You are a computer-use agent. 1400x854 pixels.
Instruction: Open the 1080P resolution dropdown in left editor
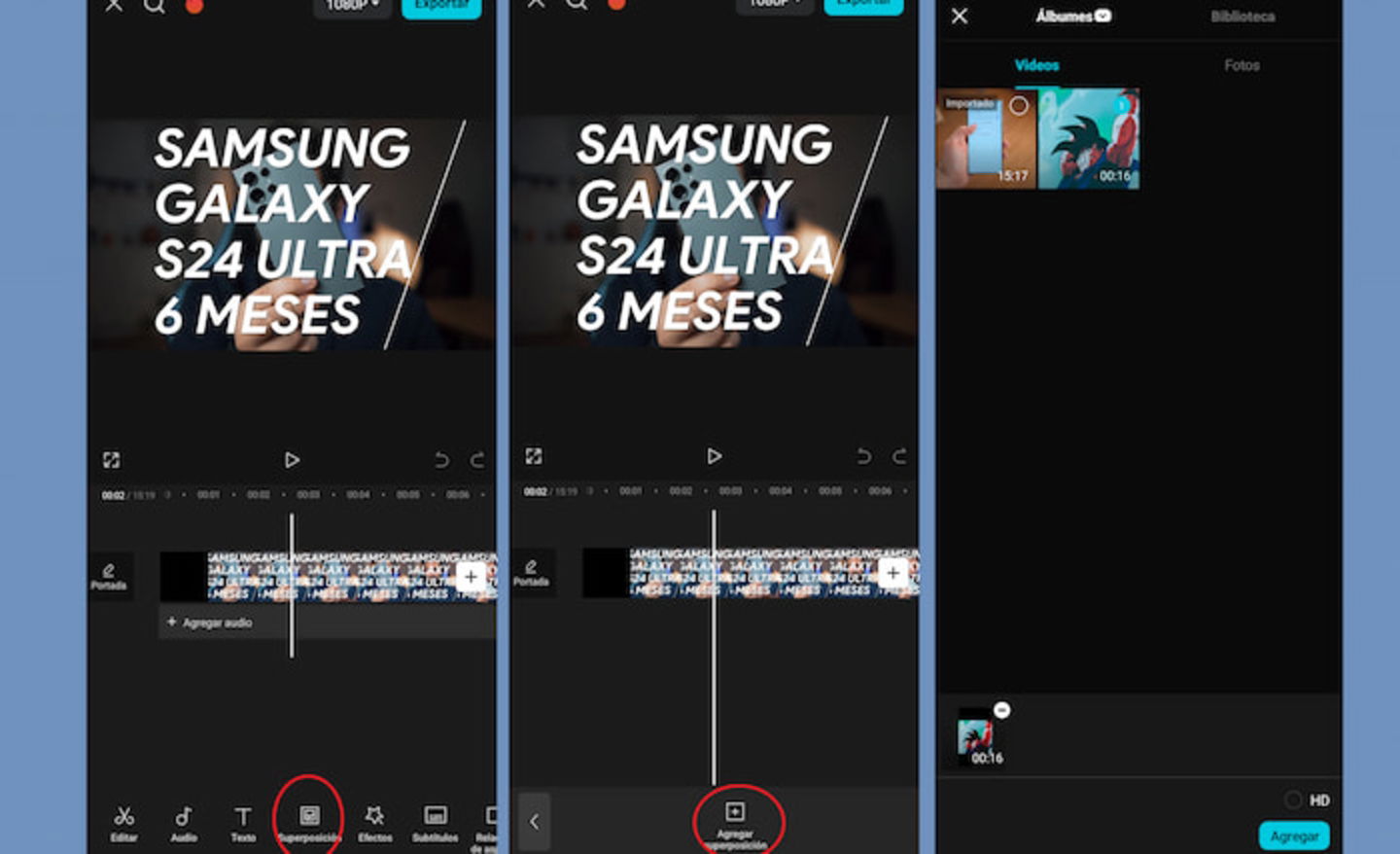tap(352, 7)
